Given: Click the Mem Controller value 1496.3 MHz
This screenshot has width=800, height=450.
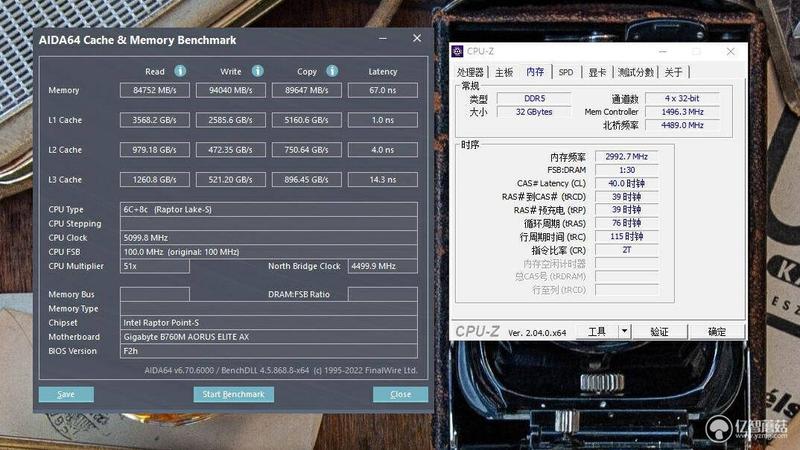Looking at the screenshot, I should 682,112.
